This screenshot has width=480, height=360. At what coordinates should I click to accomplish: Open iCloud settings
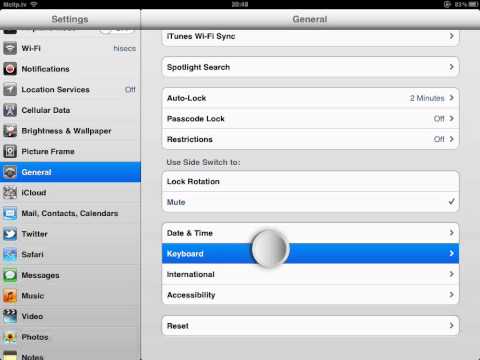pos(70,193)
